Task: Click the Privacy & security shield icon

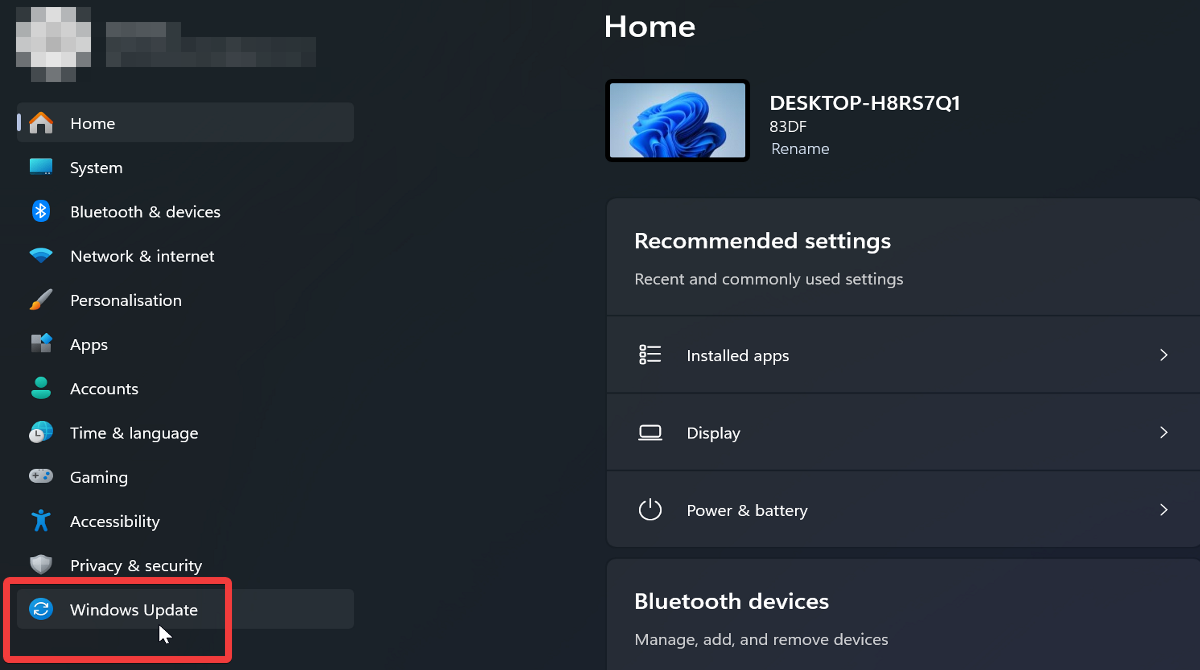Action: tap(41, 566)
